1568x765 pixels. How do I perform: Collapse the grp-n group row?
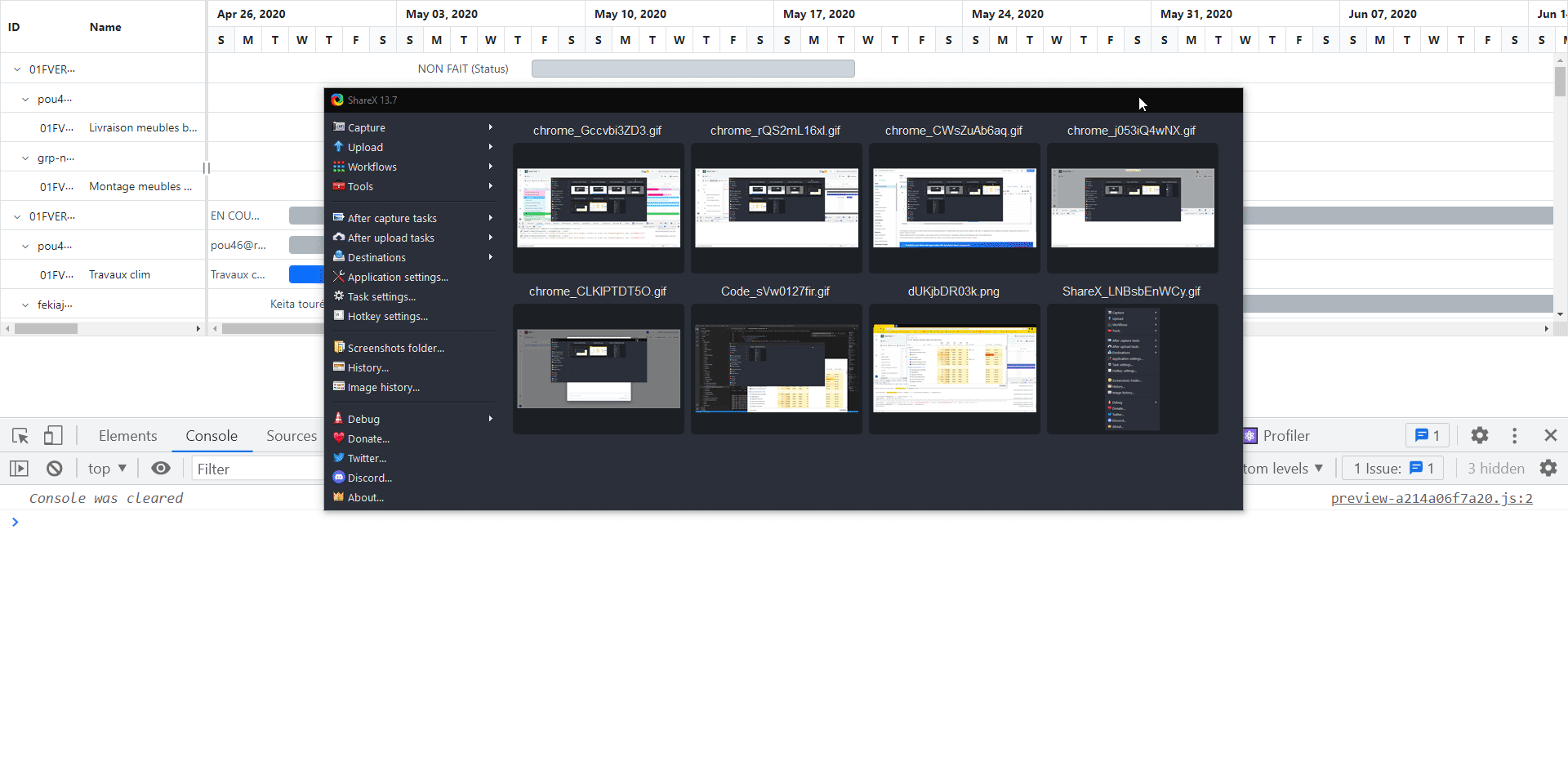point(25,158)
